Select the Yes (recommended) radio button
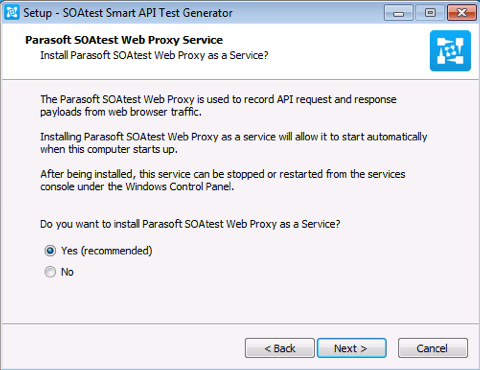 tap(50, 251)
